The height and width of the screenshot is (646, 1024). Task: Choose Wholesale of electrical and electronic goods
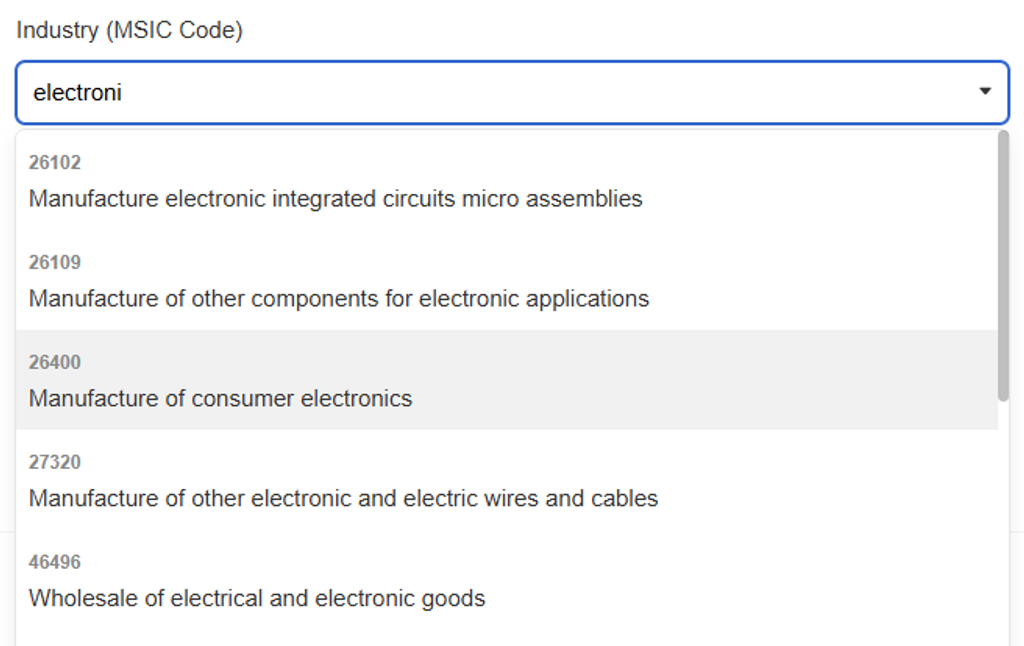257,599
